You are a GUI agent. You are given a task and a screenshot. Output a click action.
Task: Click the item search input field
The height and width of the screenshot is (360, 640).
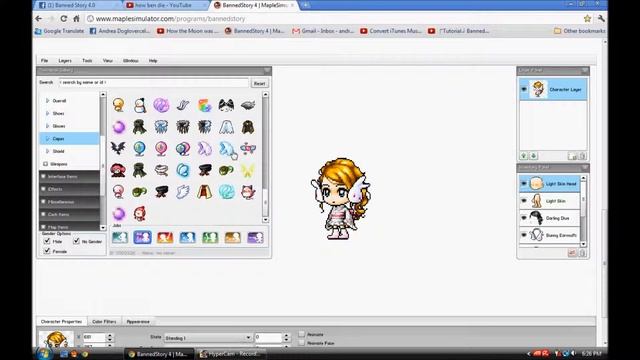coord(153,82)
